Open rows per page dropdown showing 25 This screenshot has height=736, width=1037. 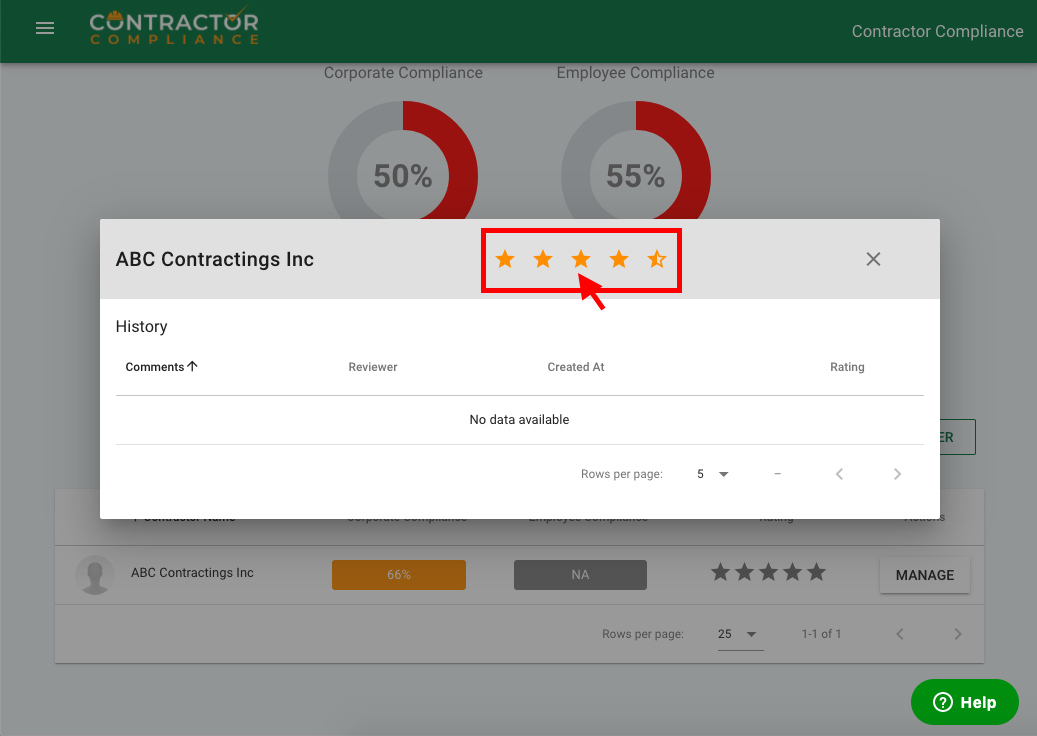[739, 634]
